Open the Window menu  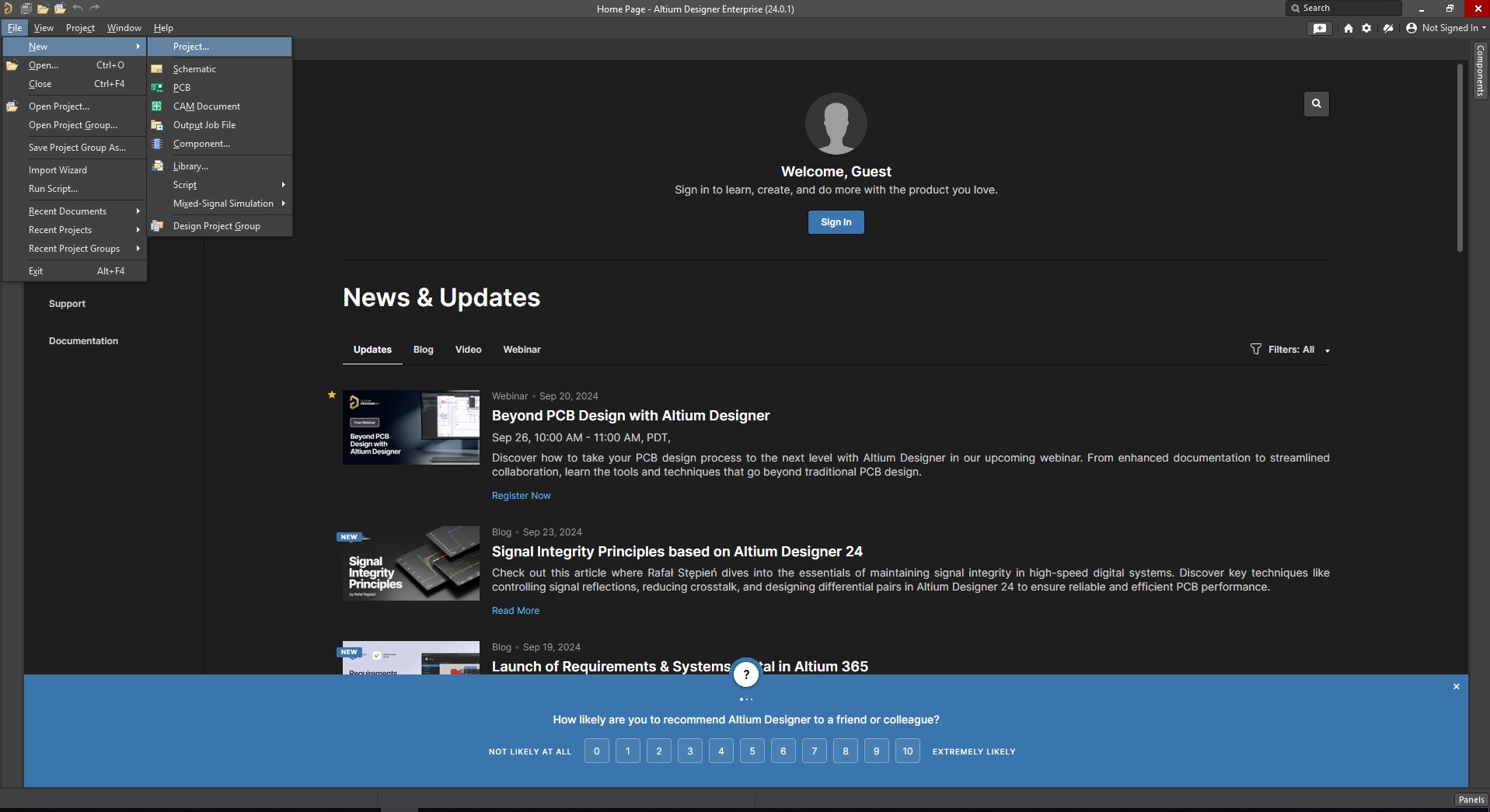(124, 28)
